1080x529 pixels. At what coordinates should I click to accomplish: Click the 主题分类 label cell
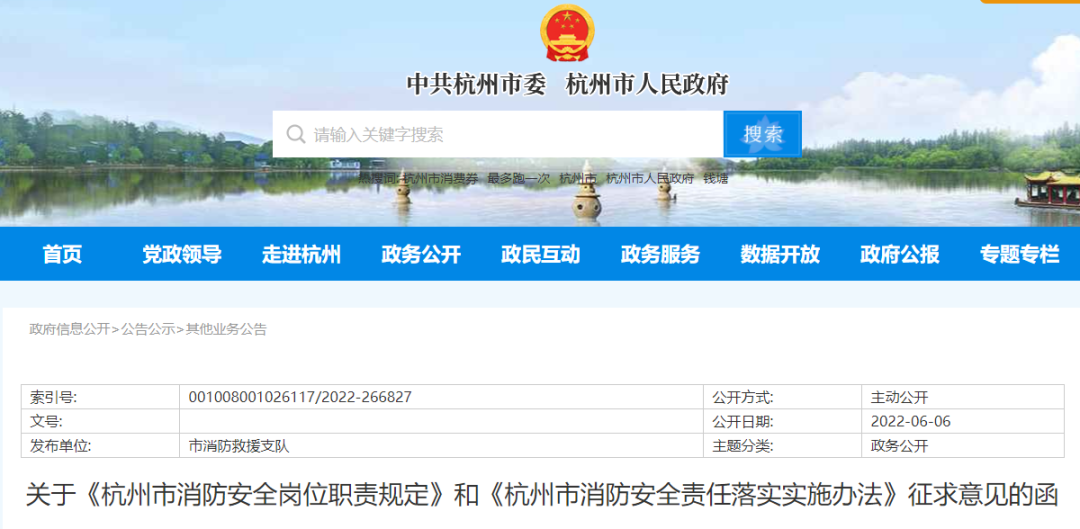782,446
